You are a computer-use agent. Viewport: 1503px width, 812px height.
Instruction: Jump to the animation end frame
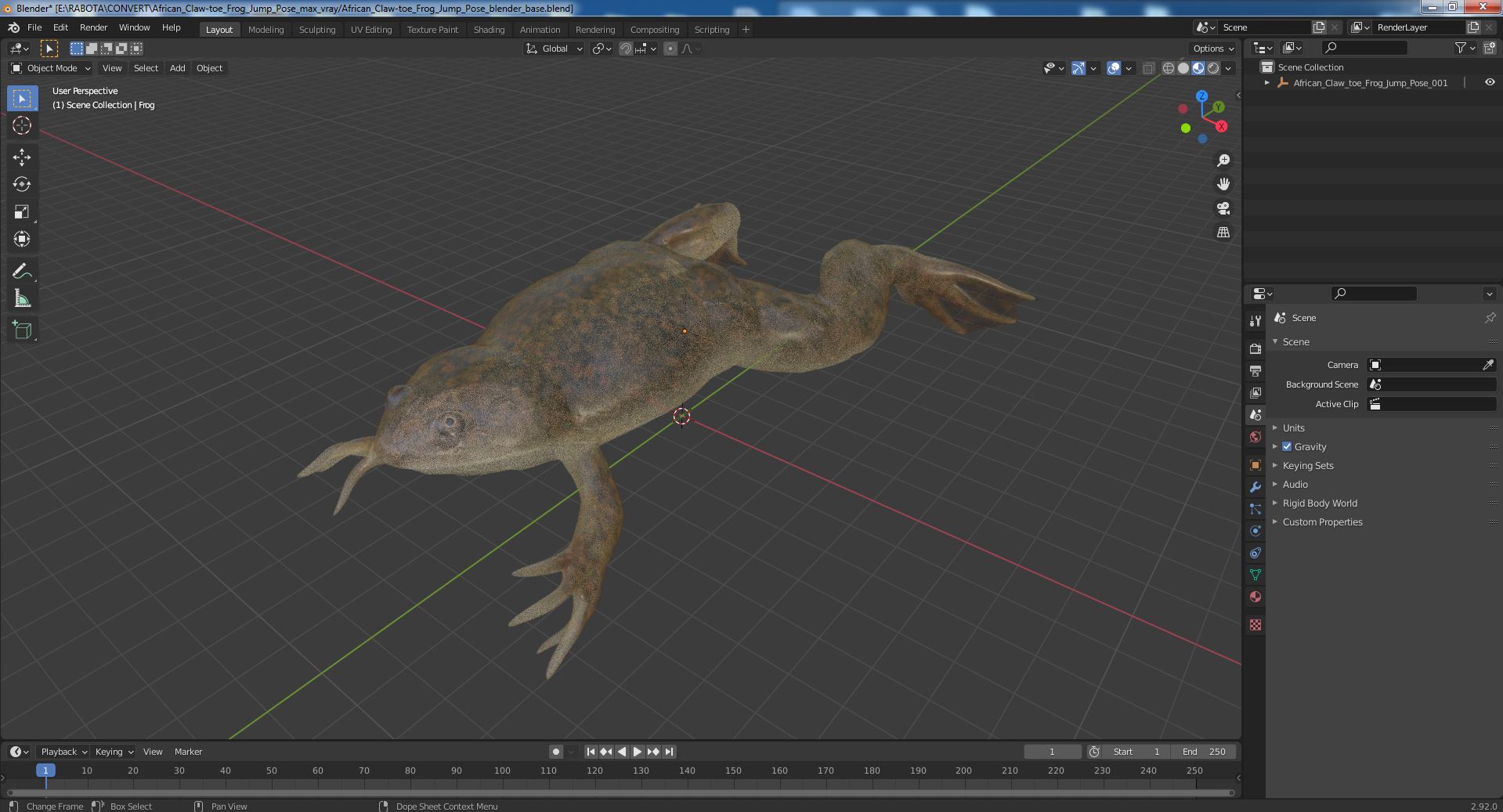click(x=669, y=752)
